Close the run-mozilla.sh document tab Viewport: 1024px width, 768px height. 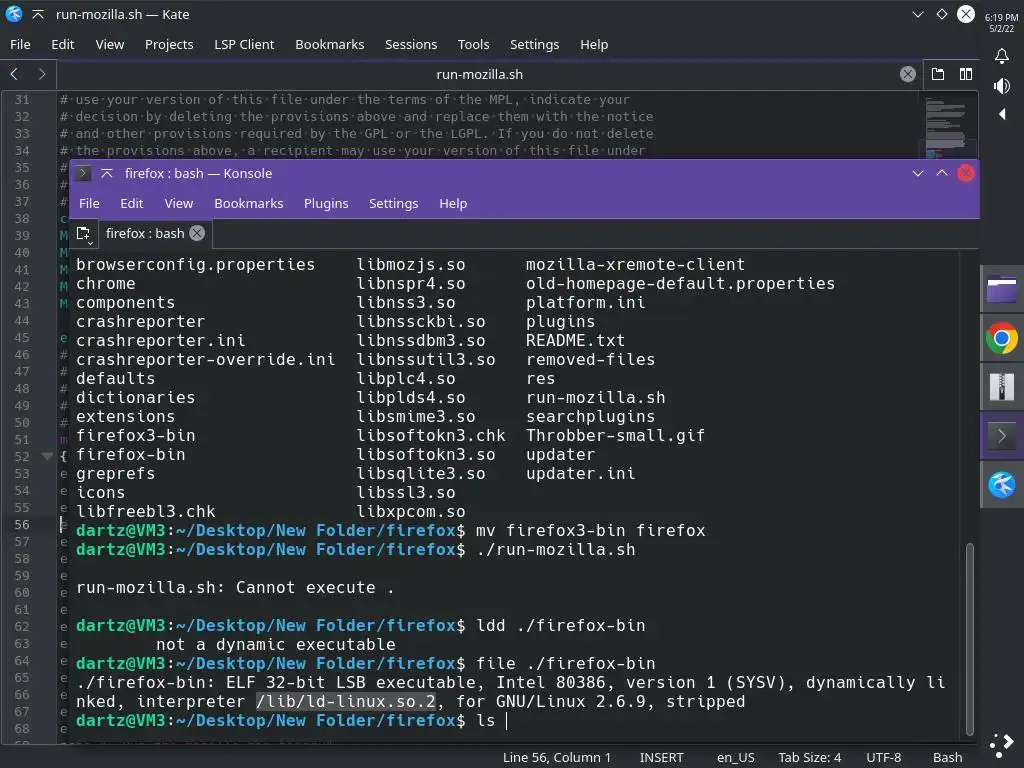click(907, 74)
